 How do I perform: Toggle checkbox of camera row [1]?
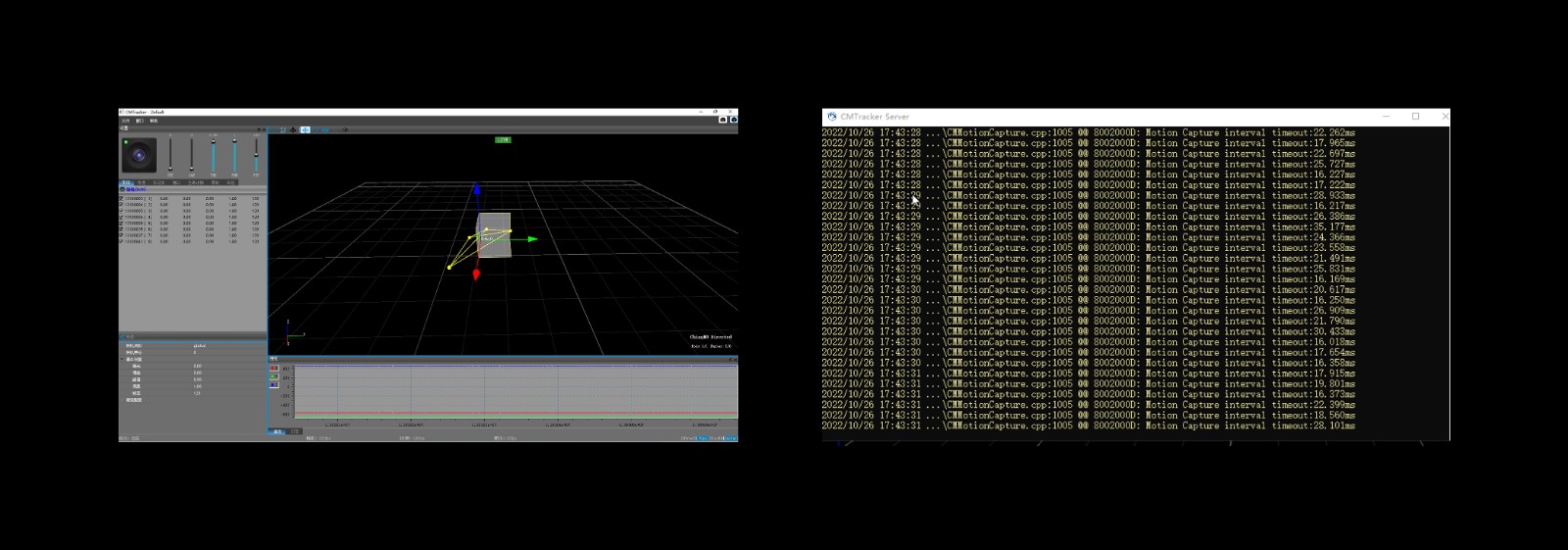click(122, 198)
